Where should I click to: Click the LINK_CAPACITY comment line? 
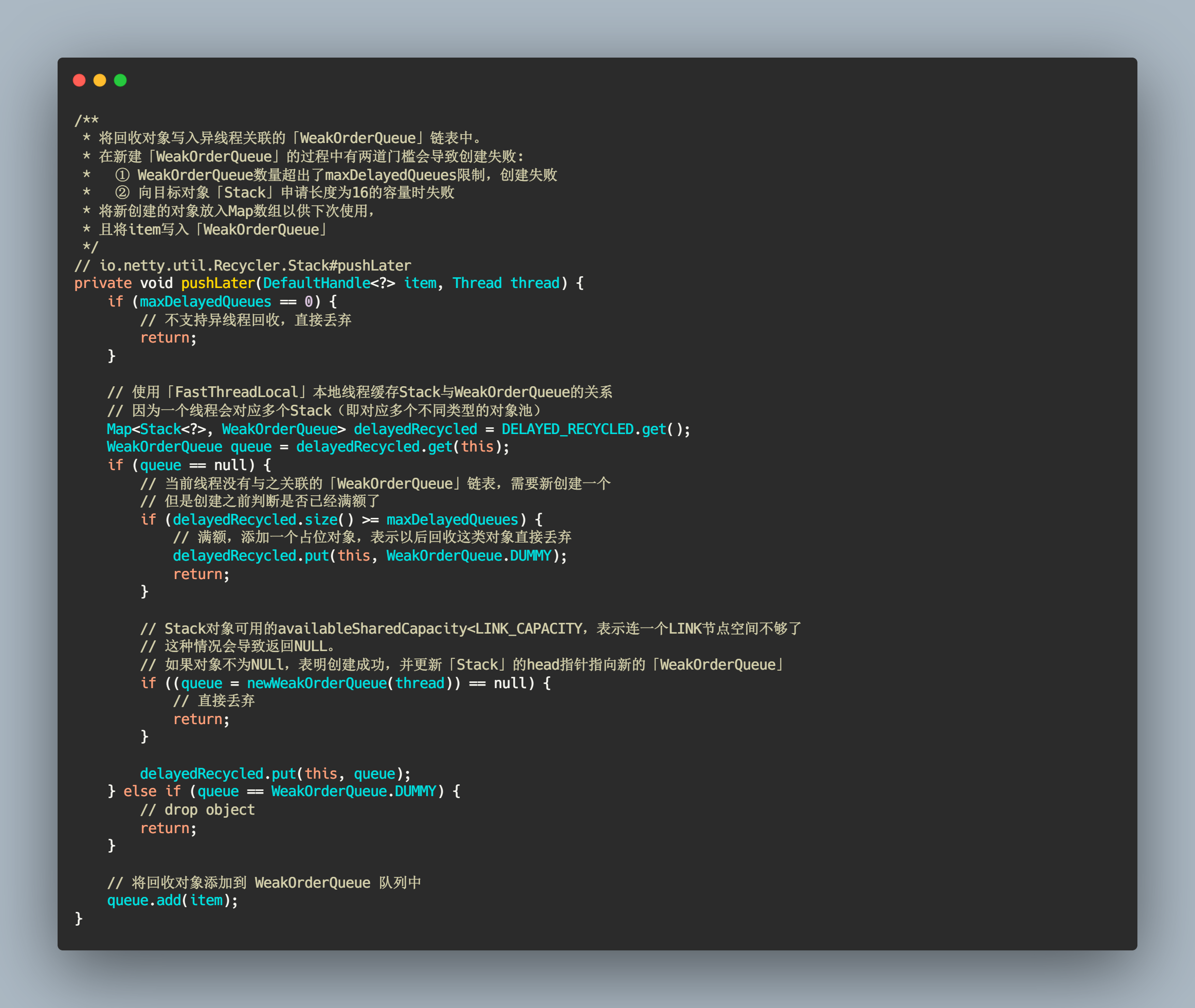pos(470,628)
